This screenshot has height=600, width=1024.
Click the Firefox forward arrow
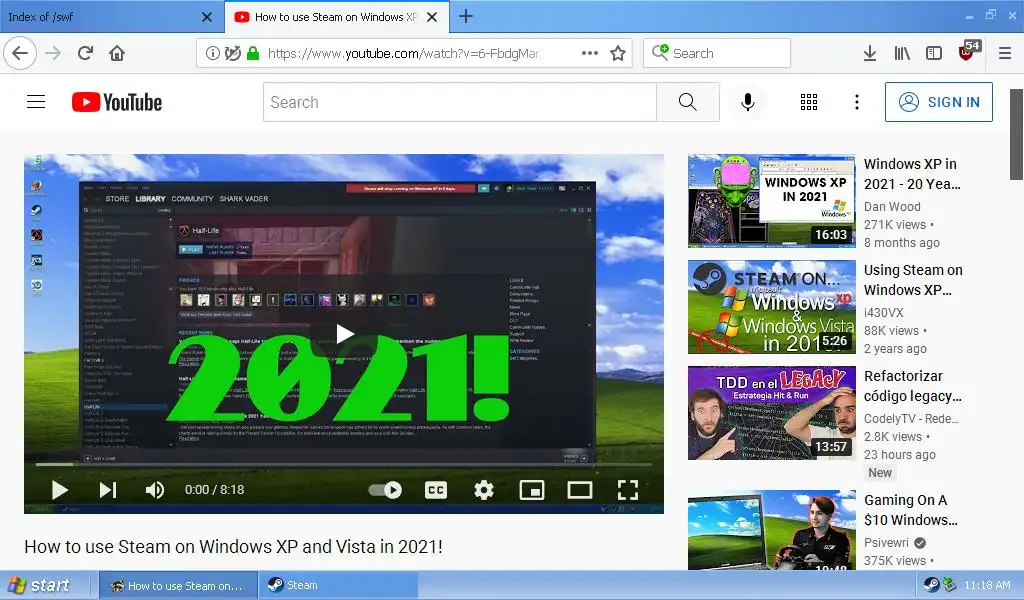[x=54, y=53]
